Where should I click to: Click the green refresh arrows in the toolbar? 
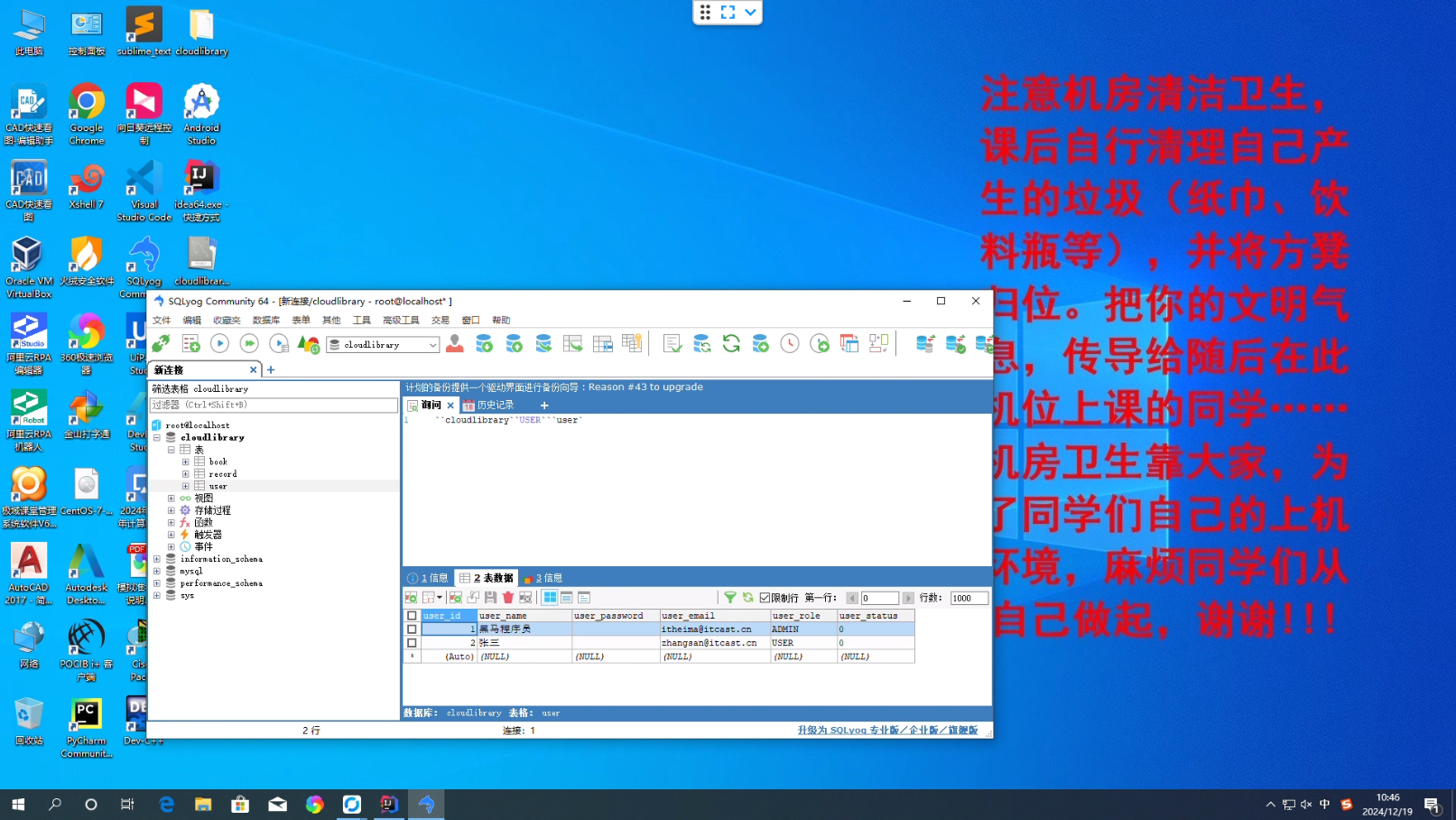click(731, 343)
